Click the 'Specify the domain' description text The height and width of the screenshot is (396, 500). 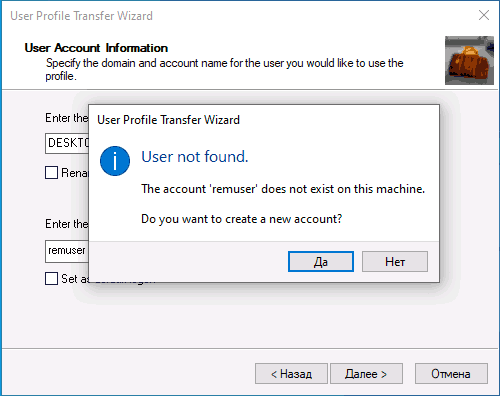(224, 69)
